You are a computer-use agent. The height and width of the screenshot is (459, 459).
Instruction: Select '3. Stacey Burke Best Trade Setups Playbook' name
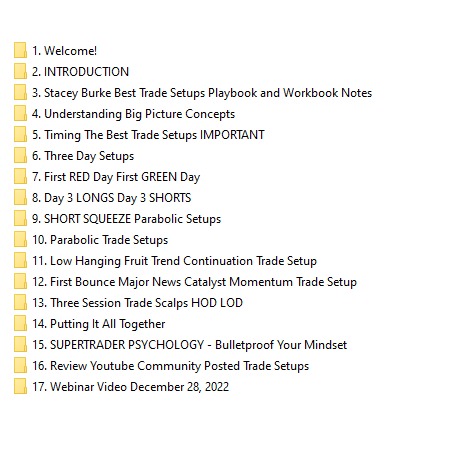pos(202,93)
